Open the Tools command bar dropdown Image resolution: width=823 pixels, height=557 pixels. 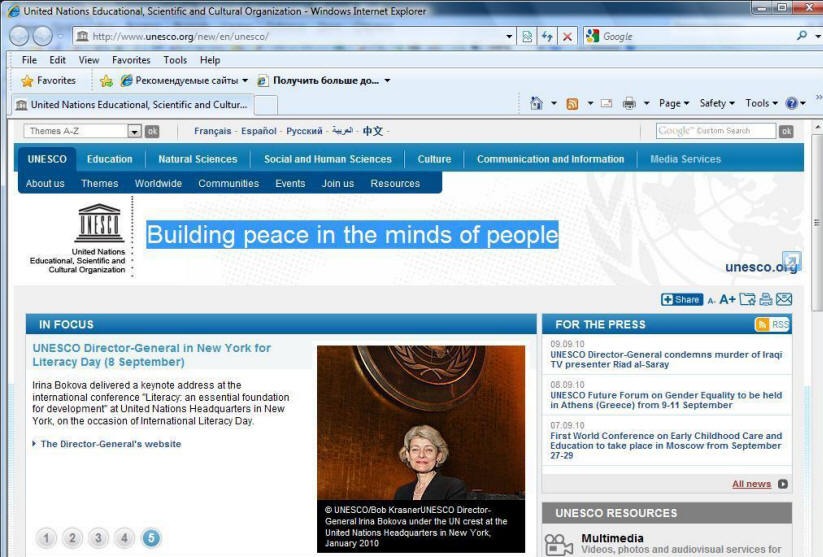761,103
